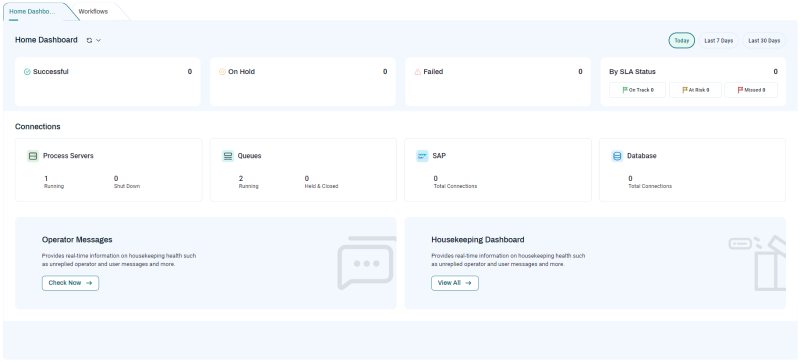Click the Queues icon

pos(228,156)
